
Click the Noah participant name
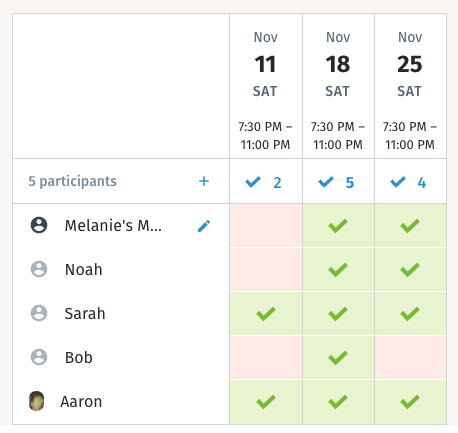tap(84, 269)
